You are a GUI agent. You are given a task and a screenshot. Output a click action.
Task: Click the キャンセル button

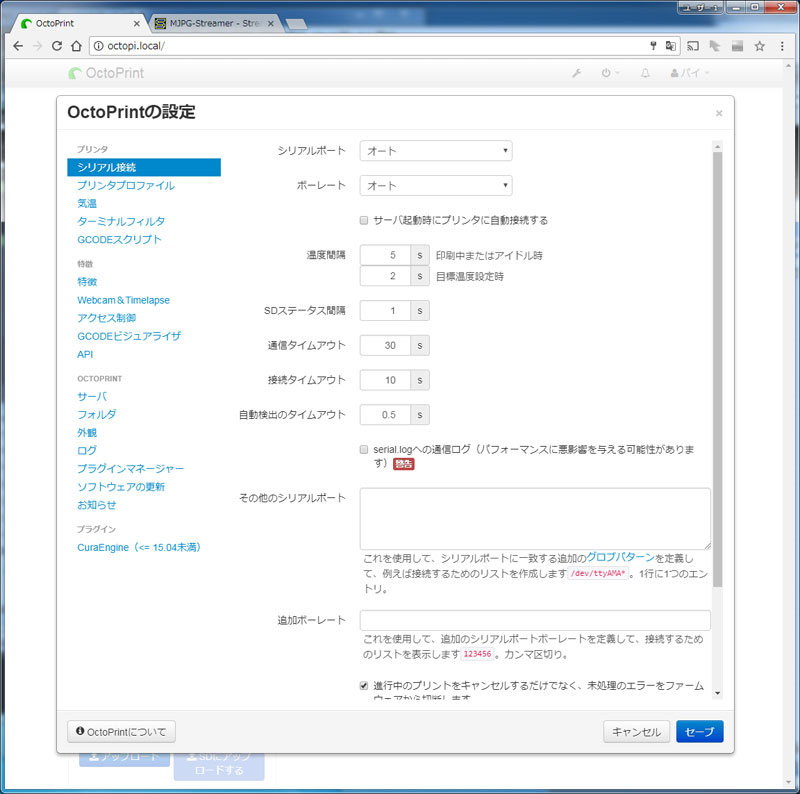click(x=637, y=732)
